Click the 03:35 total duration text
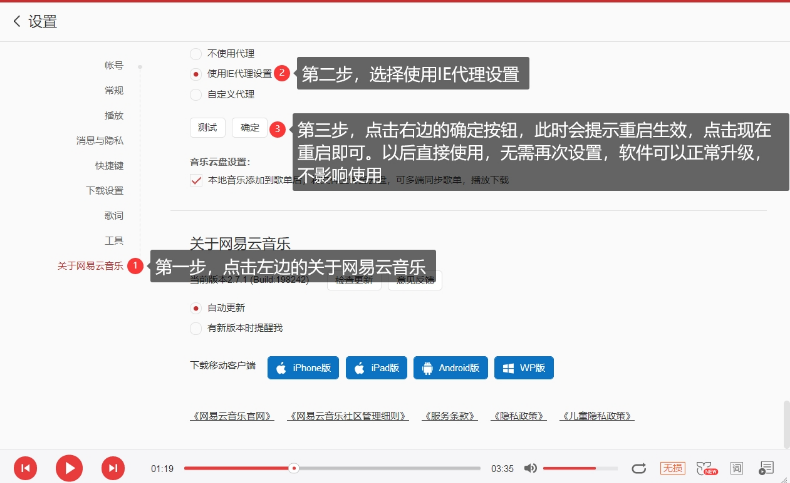The width and height of the screenshot is (790, 483). tap(502, 469)
